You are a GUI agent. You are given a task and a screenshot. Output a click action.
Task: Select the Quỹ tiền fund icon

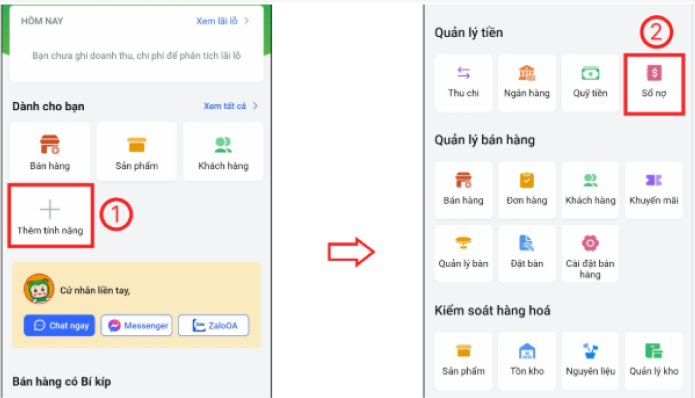pos(590,83)
